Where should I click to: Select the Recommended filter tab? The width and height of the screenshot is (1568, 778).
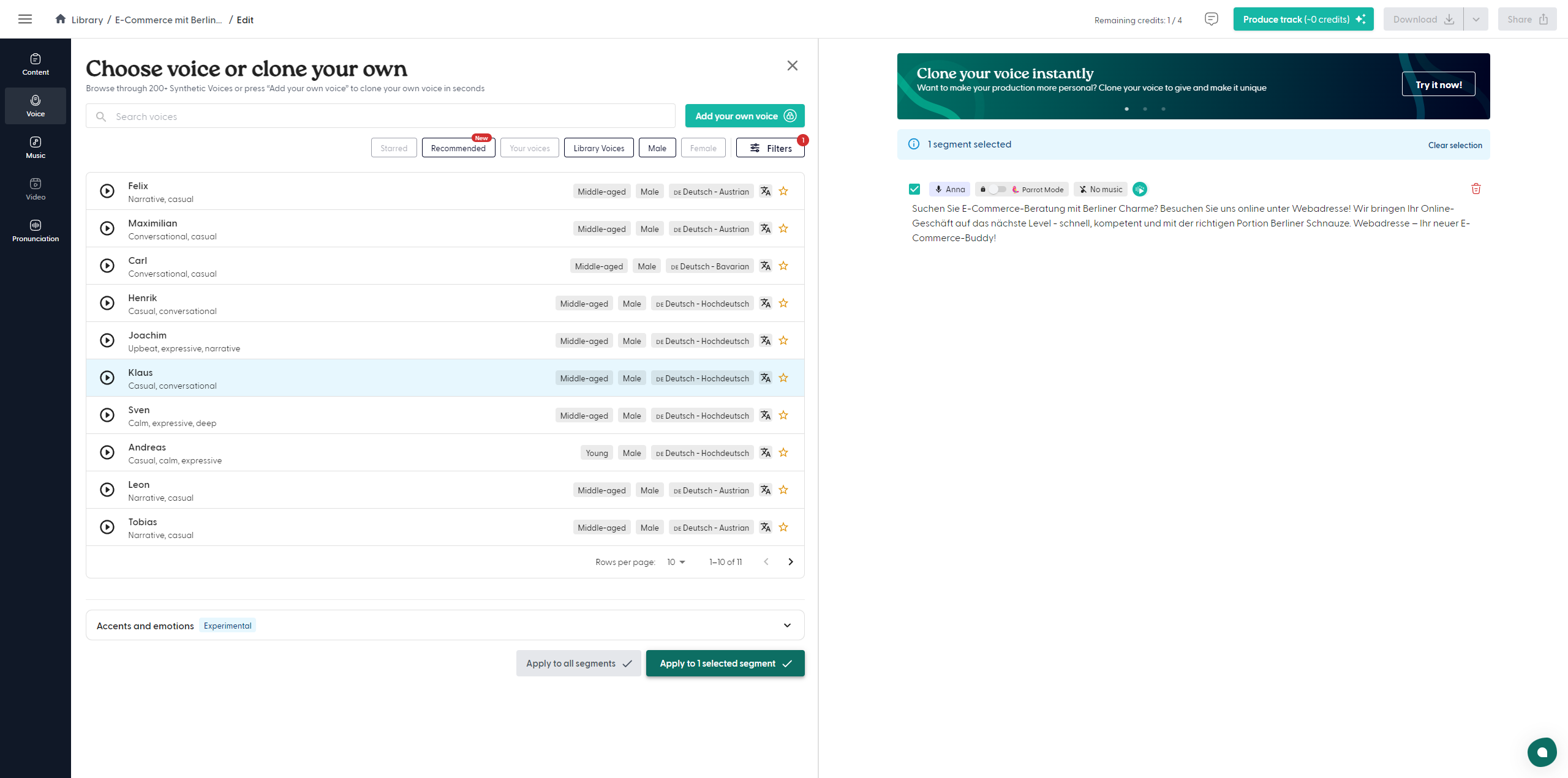coord(458,148)
